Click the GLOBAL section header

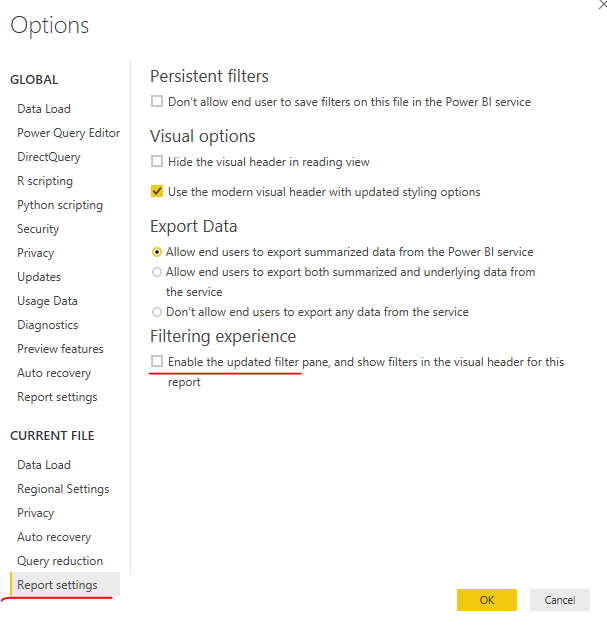pos(34,80)
